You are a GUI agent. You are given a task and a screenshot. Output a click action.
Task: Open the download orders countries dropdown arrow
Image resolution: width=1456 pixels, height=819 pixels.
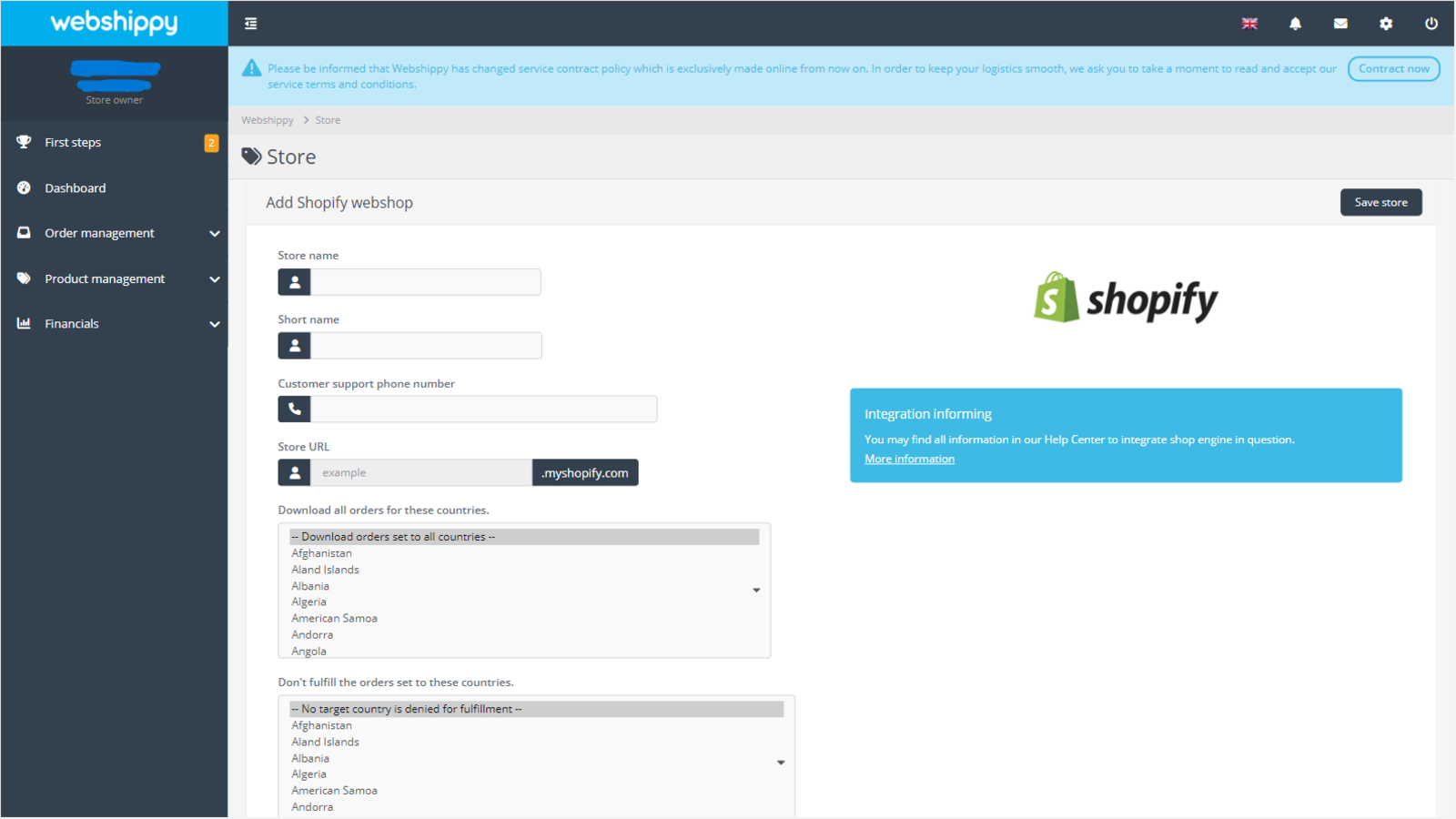pyautogui.click(x=756, y=591)
